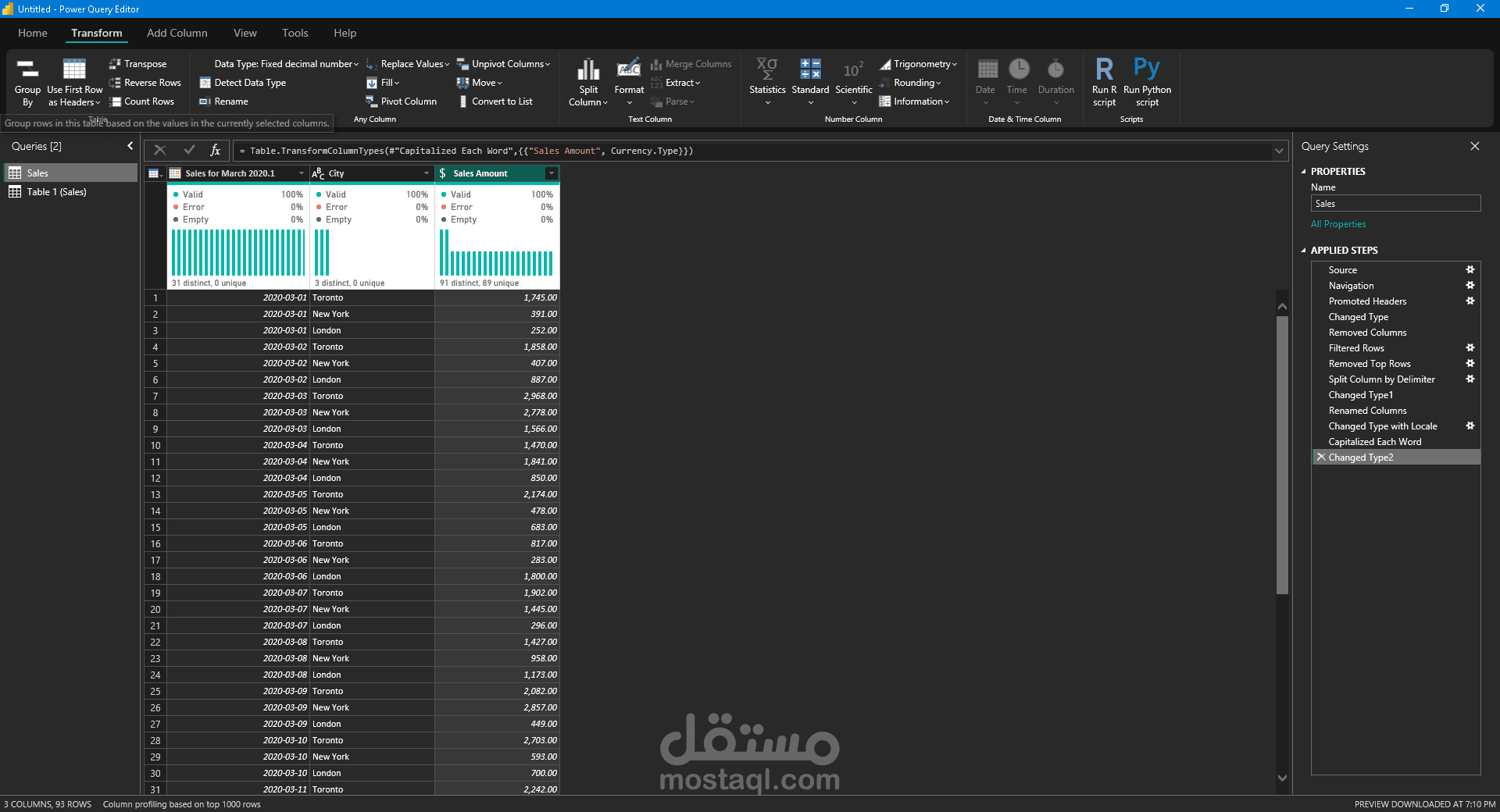Open Source step settings gear
Viewport: 1500px width, 812px height.
click(1470, 269)
